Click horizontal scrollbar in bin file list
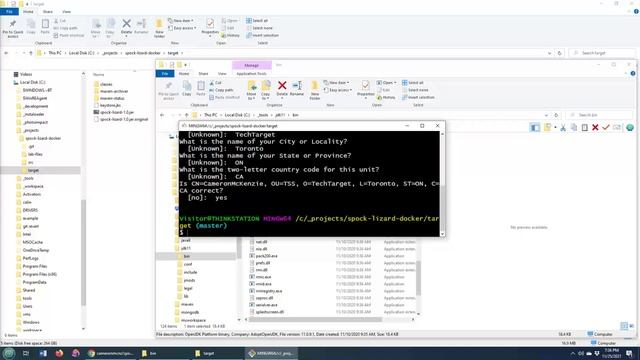640x360 pixels. coord(317,320)
